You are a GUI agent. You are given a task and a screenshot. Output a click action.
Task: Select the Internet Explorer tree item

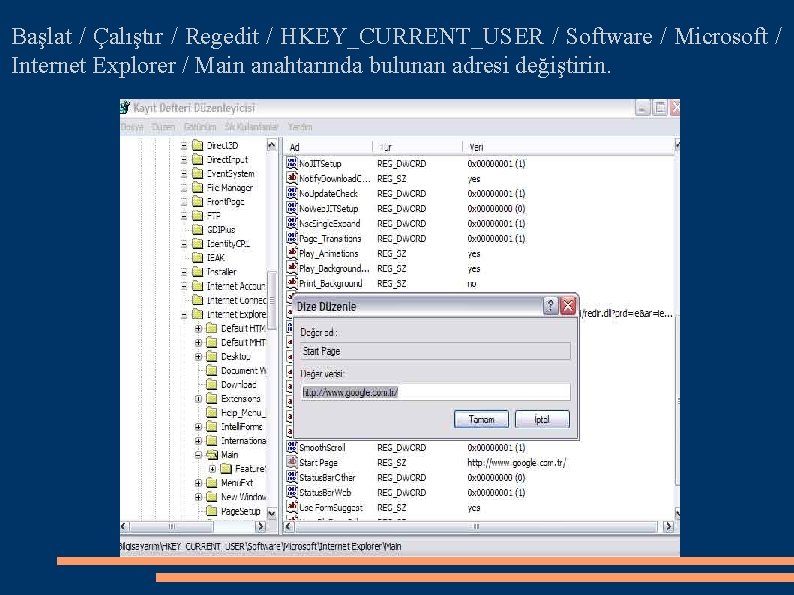[236, 314]
